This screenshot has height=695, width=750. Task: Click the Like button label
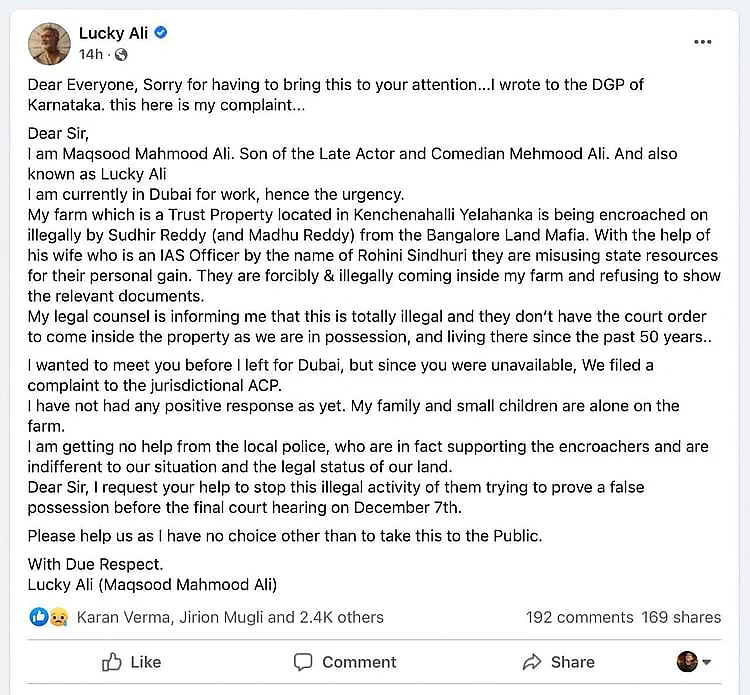click(146, 662)
